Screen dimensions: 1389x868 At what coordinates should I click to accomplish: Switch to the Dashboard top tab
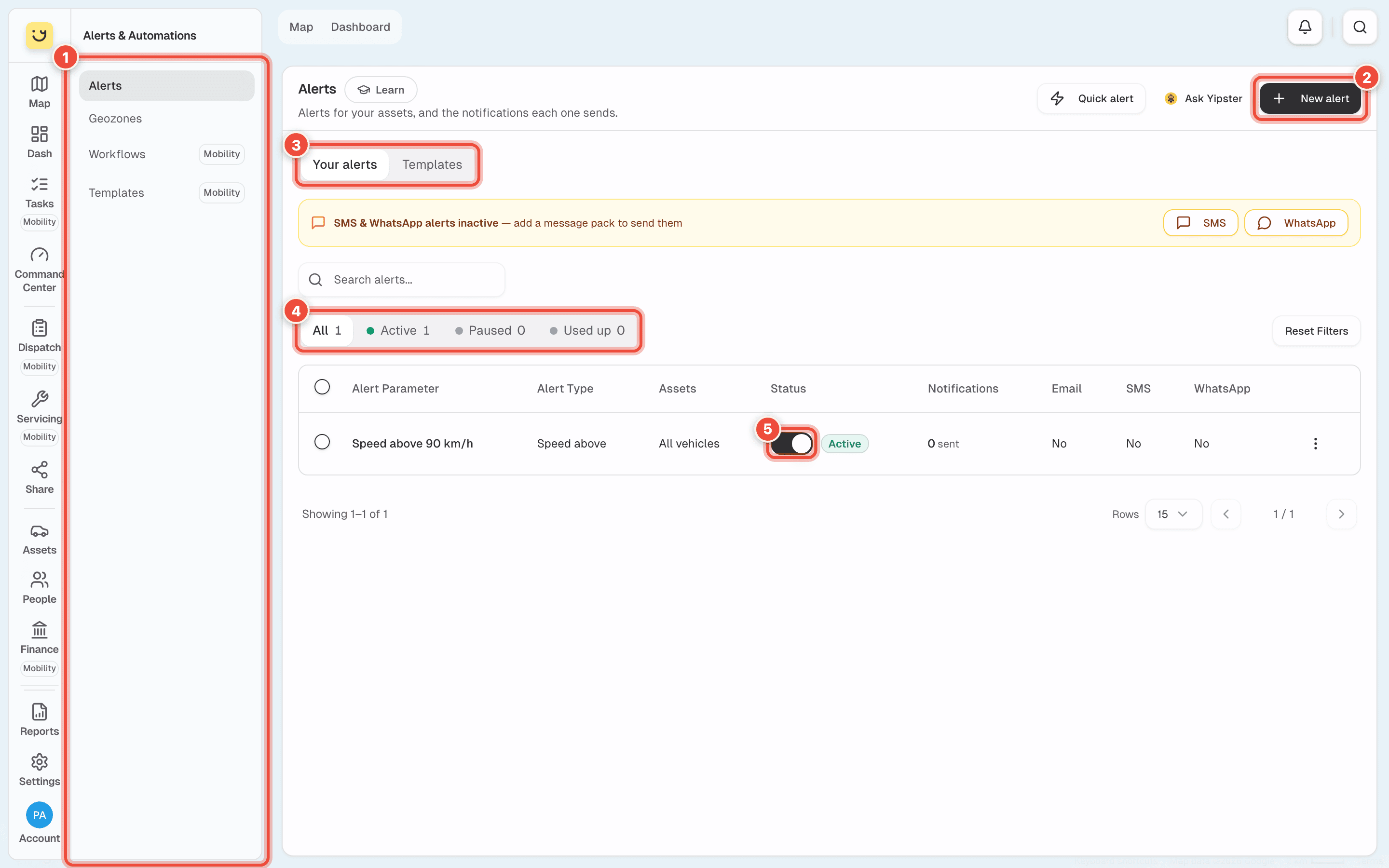[x=360, y=27]
